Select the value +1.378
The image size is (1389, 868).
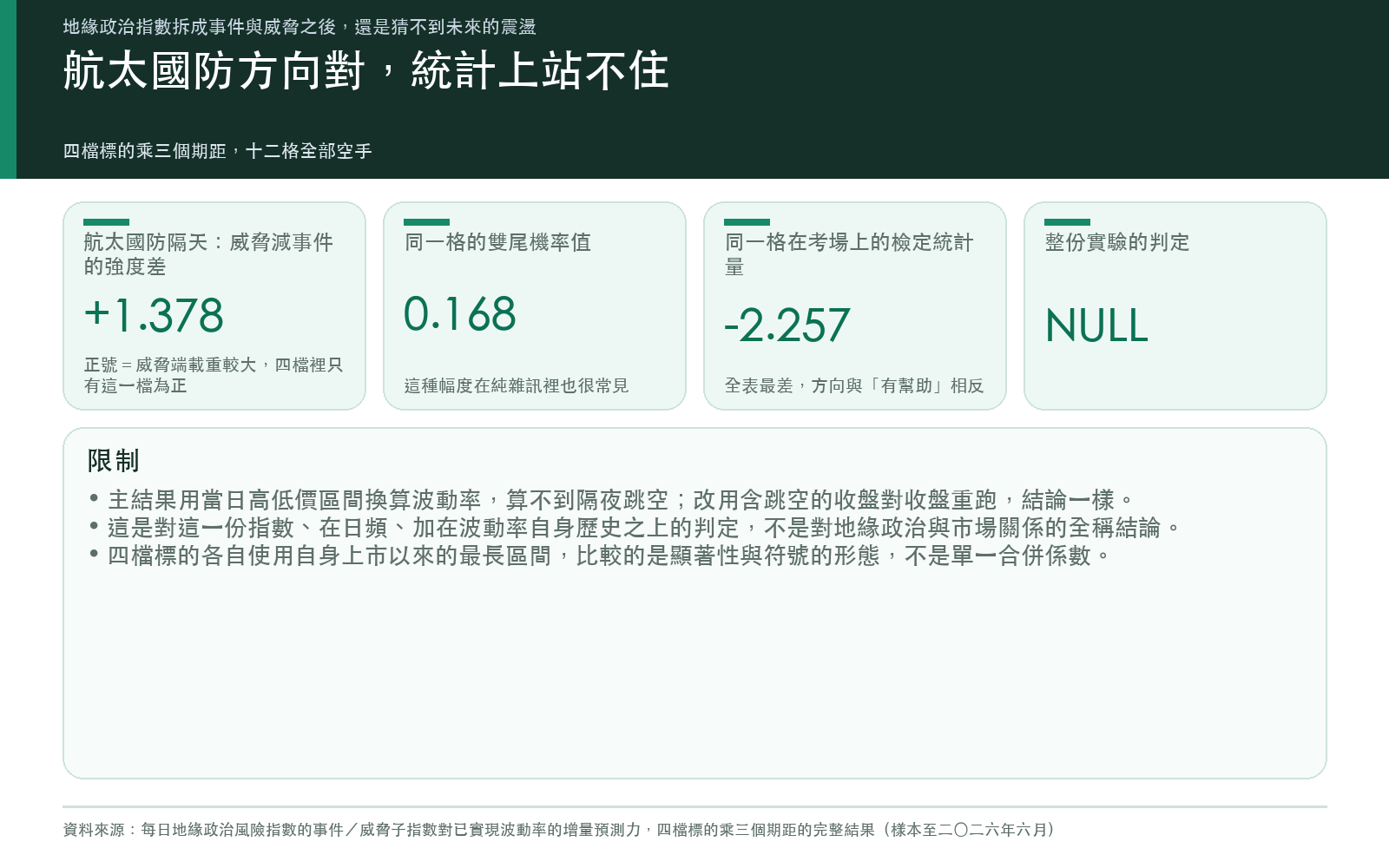pos(154,315)
